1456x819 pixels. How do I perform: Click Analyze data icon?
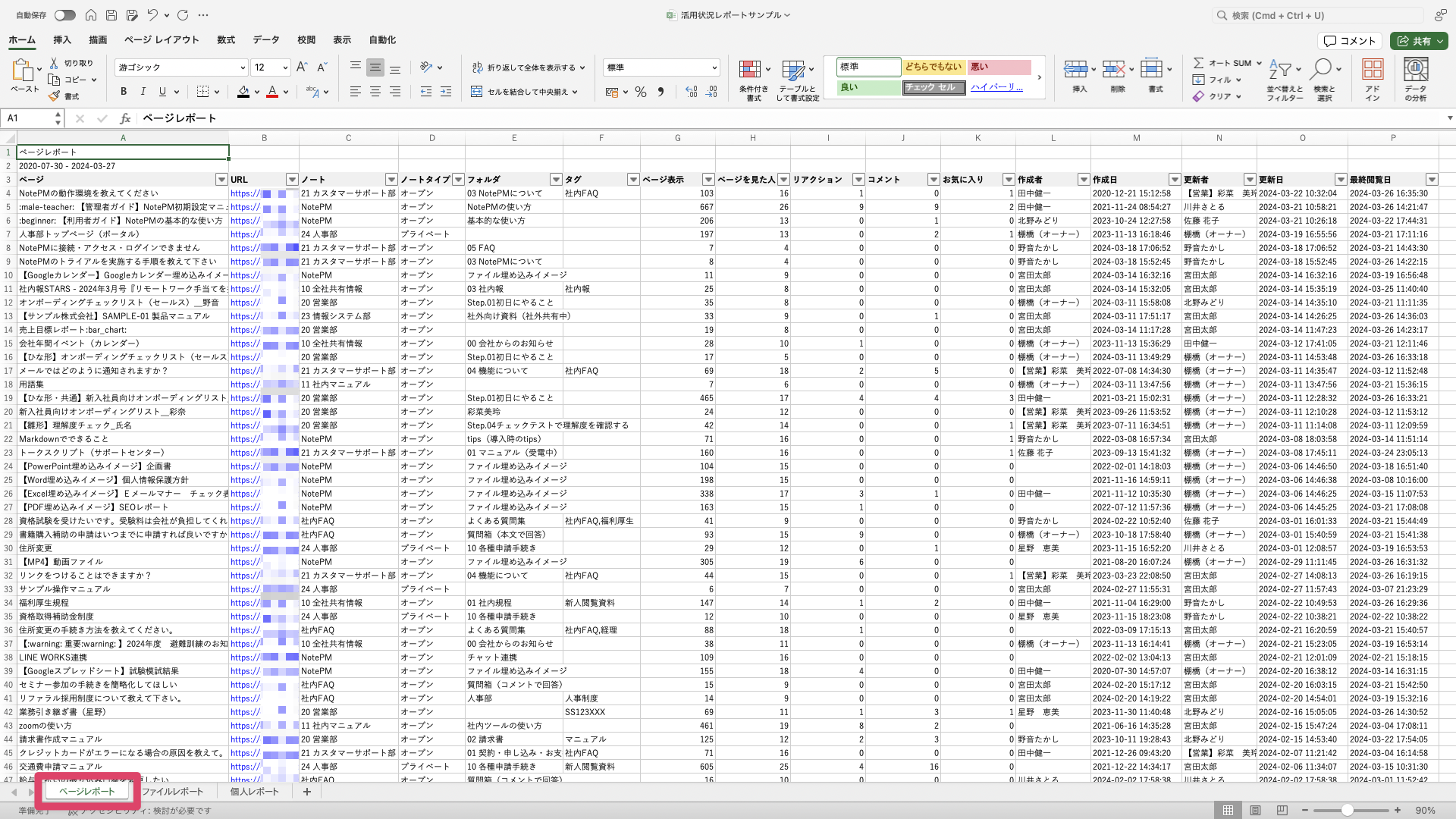tap(1416, 70)
